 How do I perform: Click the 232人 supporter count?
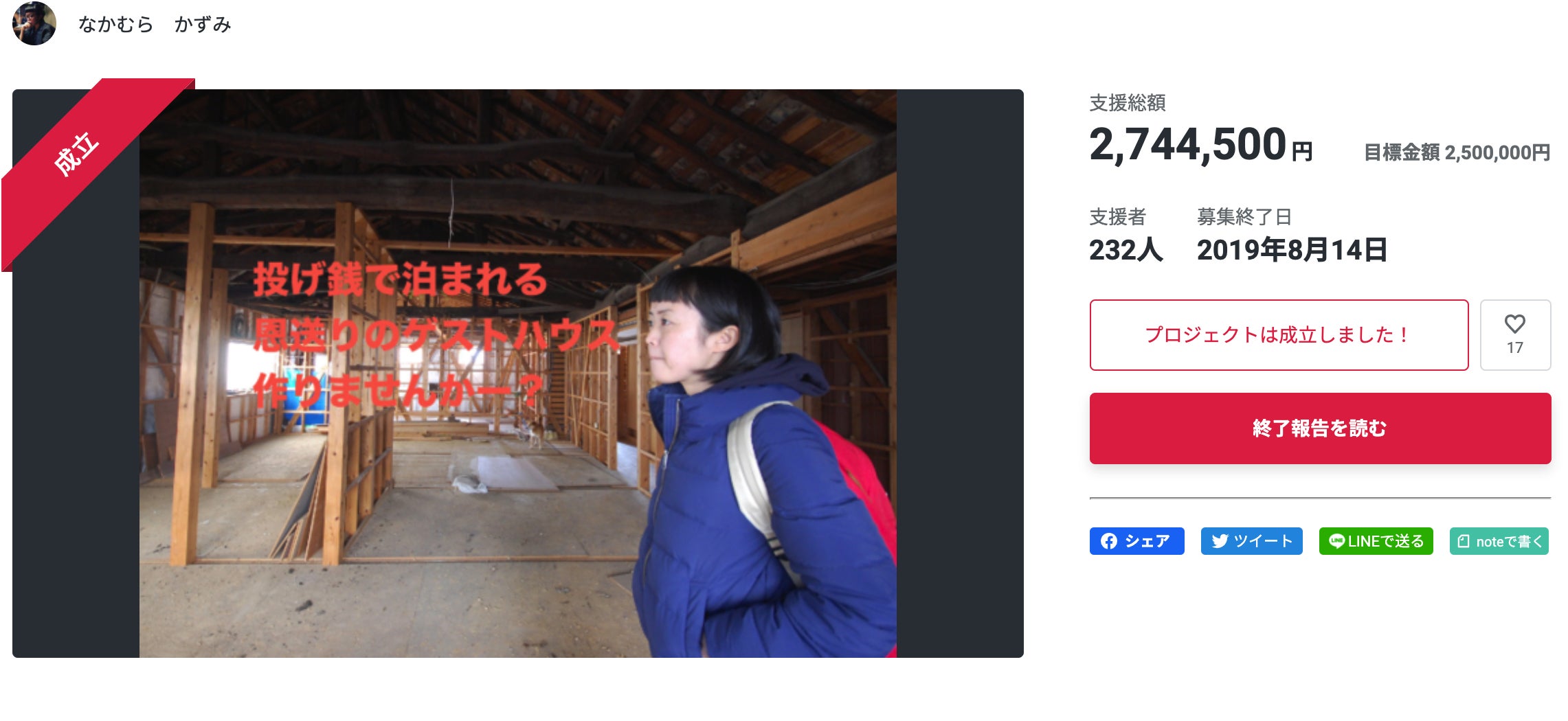pos(1125,250)
